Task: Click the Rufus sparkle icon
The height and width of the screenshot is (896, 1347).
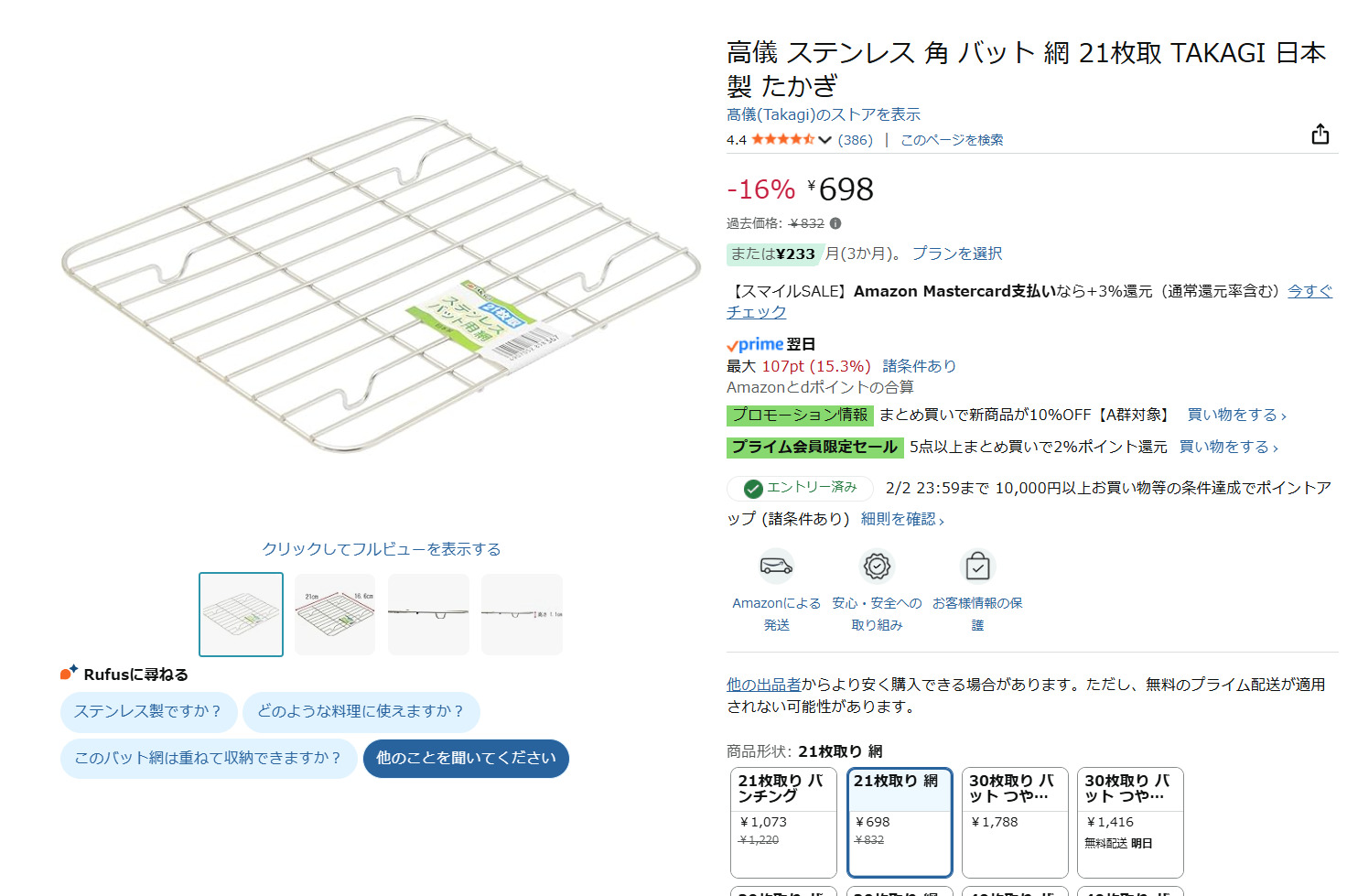Action: [x=69, y=674]
